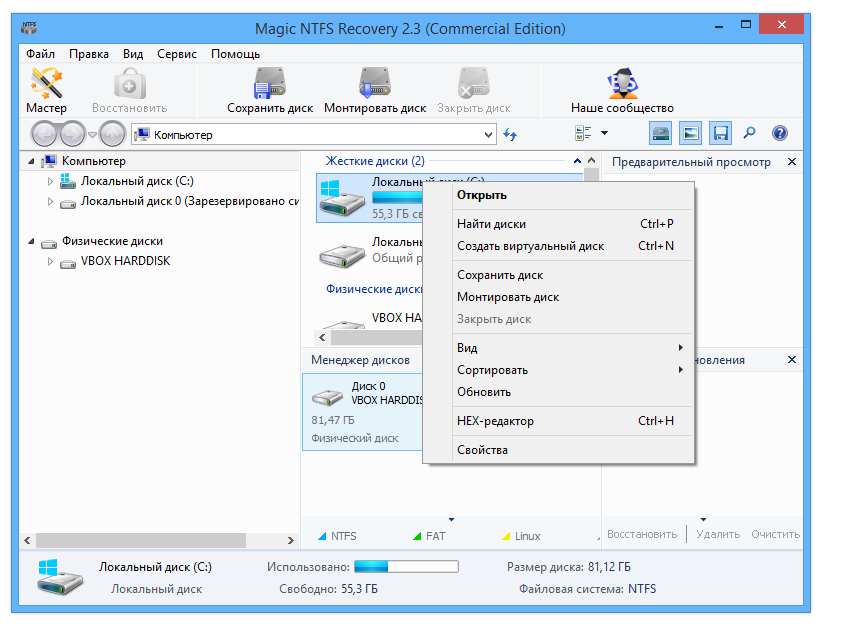Click Закрыть диск toolbar icon
This screenshot has width=848, height=632.
474,83
